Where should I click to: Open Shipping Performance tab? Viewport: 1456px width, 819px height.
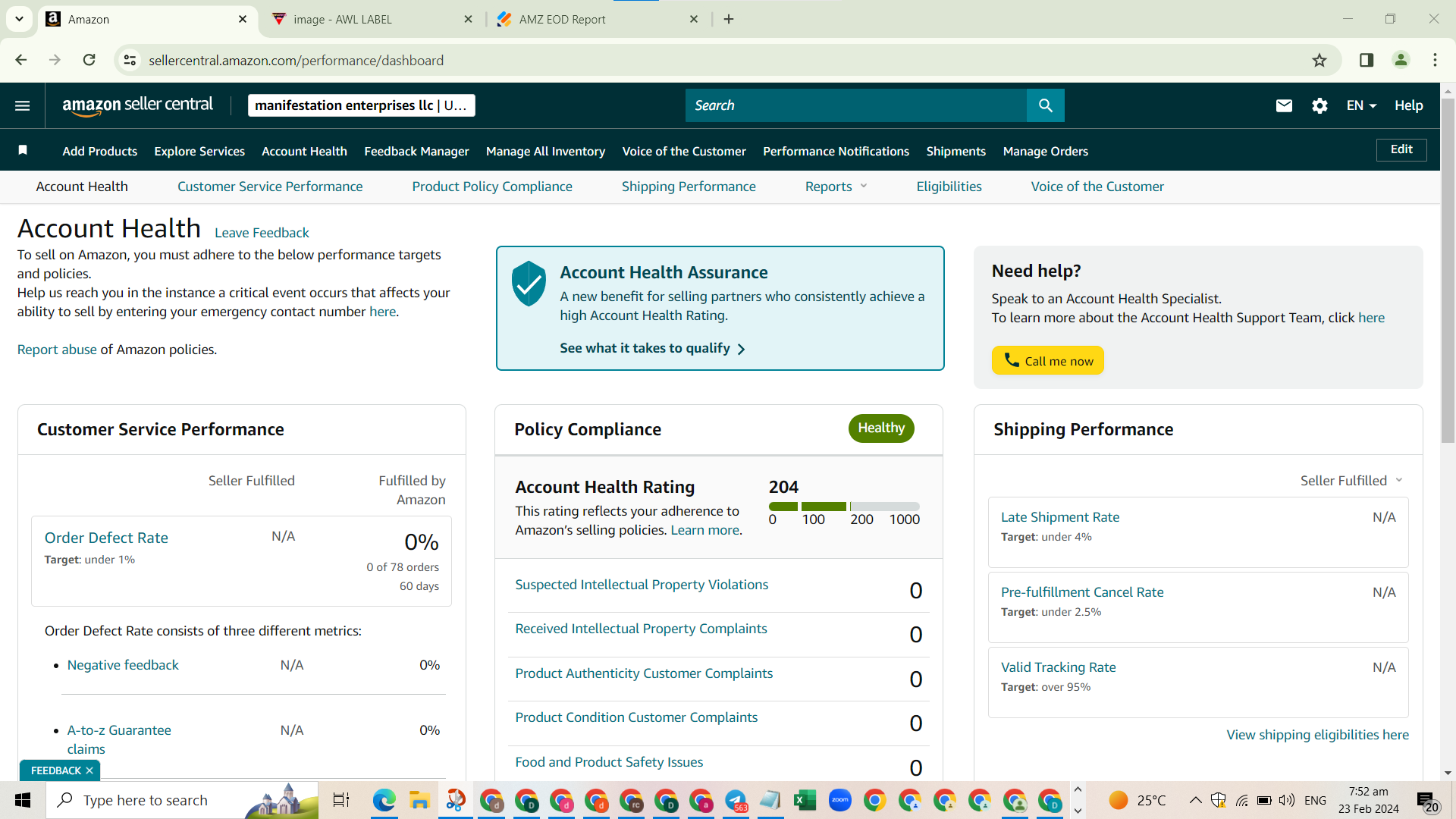[x=689, y=187]
